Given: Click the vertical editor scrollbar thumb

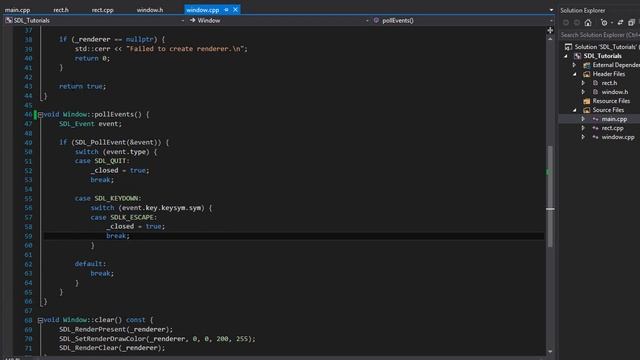Looking at the screenshot, I should pyautogui.click(x=550, y=196).
